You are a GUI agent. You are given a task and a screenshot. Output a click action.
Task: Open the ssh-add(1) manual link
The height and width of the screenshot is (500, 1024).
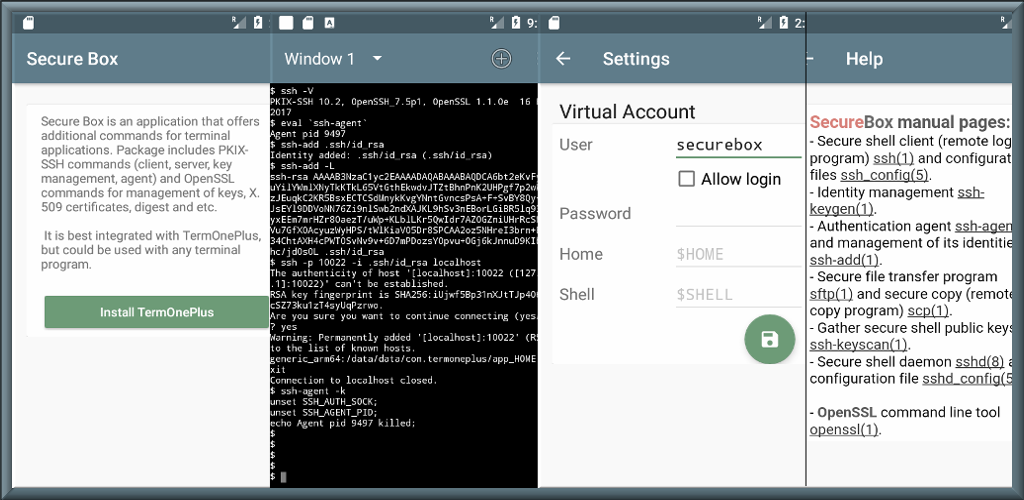(844, 260)
